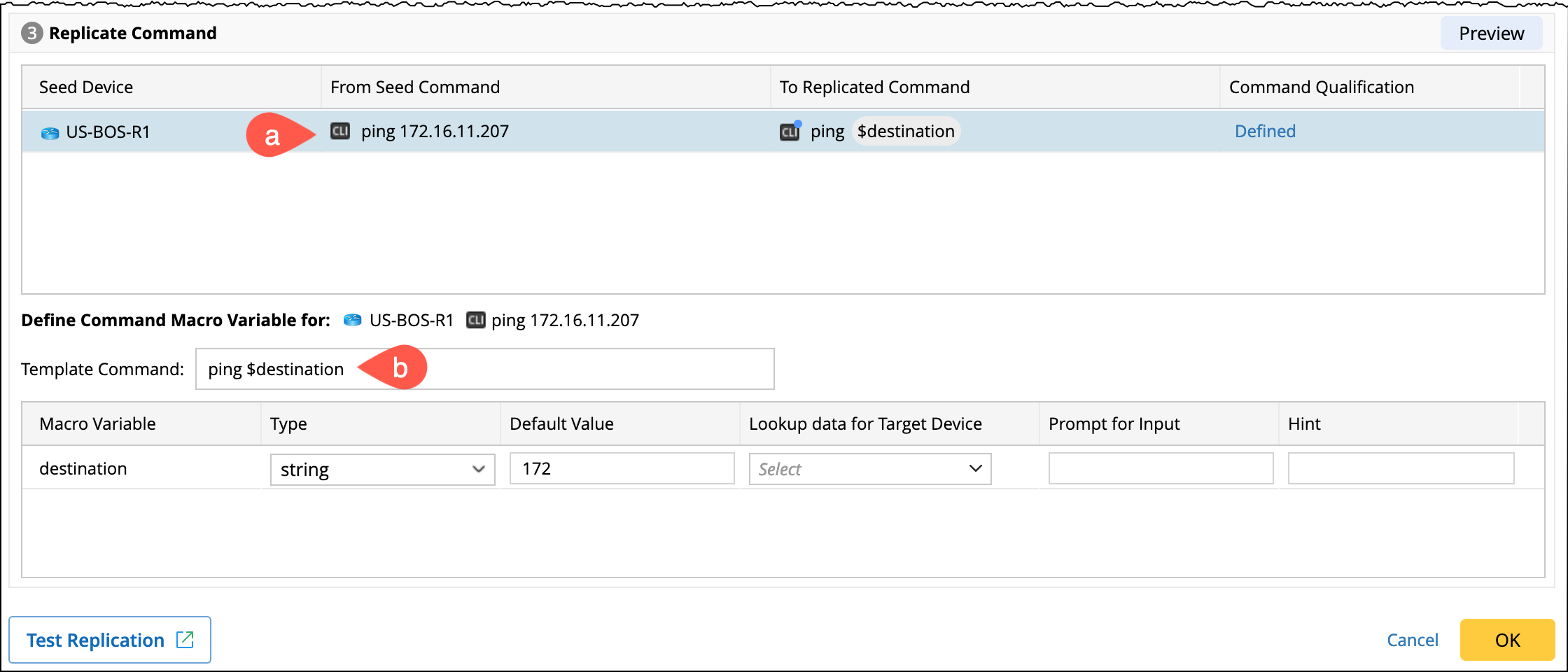Click the Preview button
Viewport: 1568px width, 672px height.
pos(1491,34)
